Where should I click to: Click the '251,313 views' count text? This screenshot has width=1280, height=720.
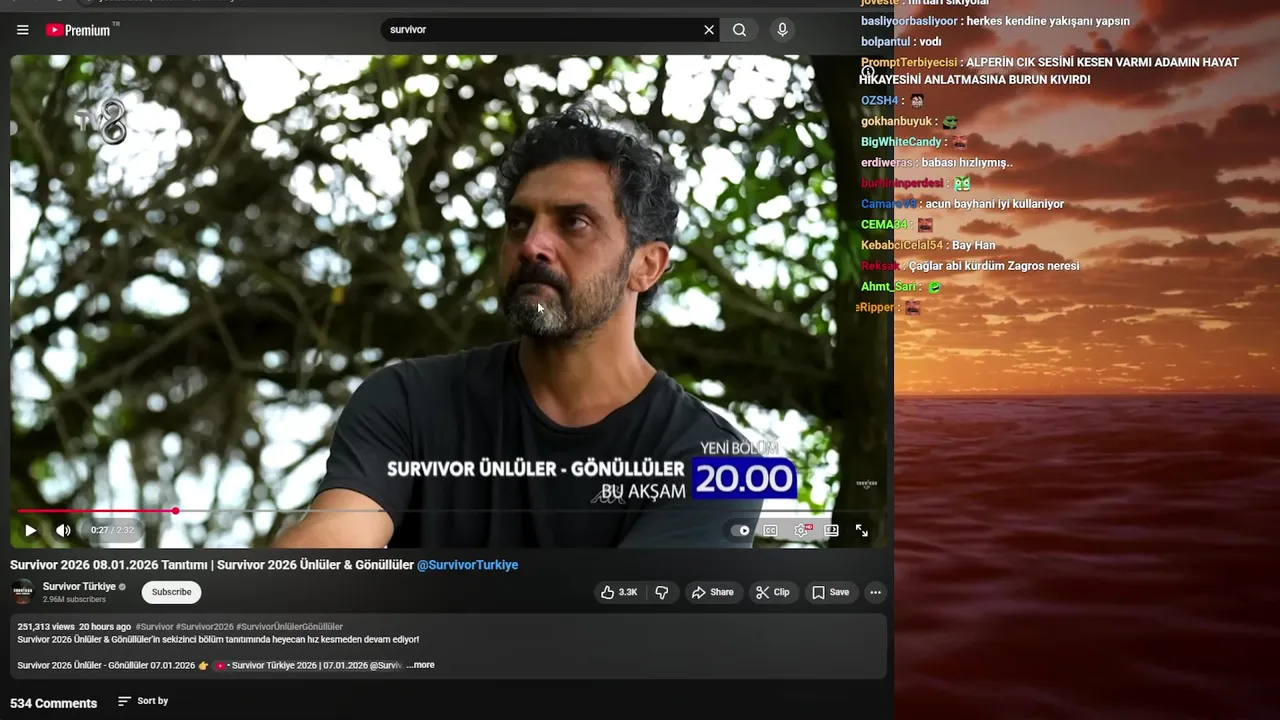pyautogui.click(x=46, y=627)
